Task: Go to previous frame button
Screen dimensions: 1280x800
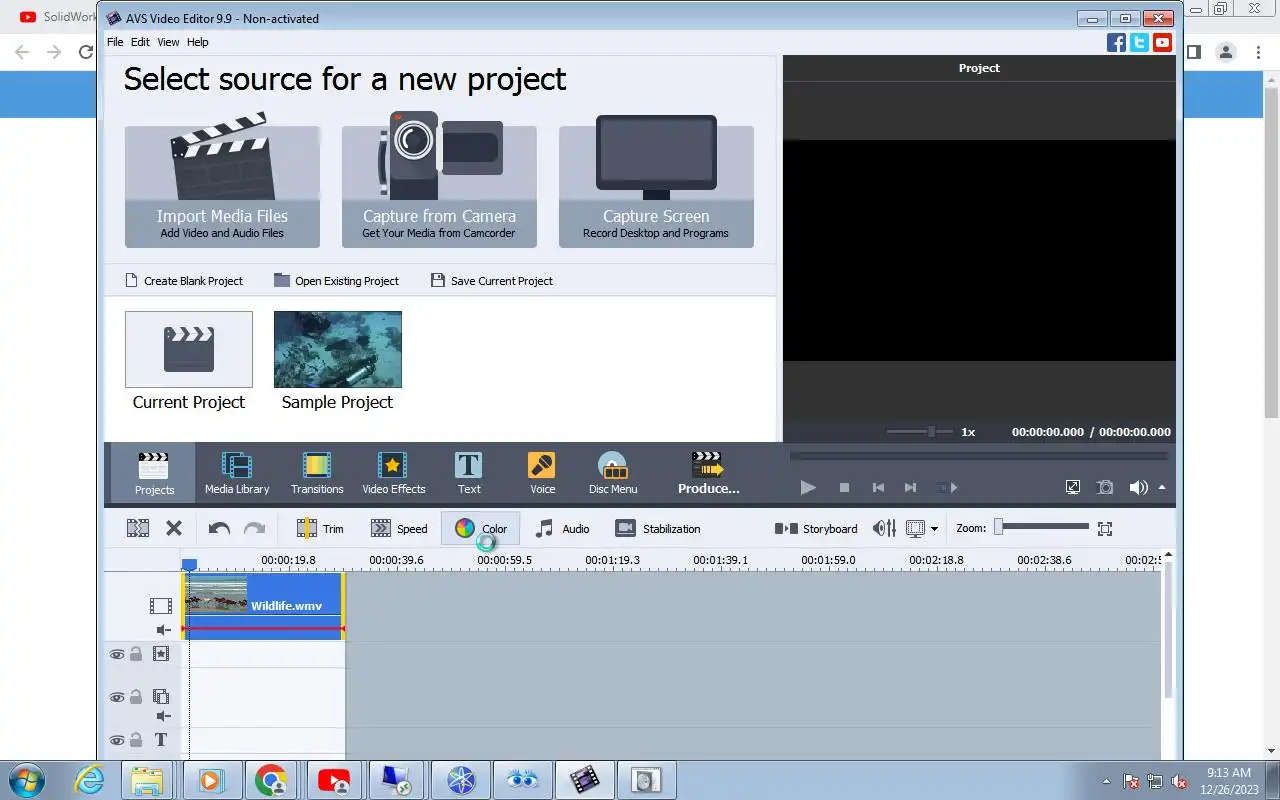Action: [x=878, y=487]
